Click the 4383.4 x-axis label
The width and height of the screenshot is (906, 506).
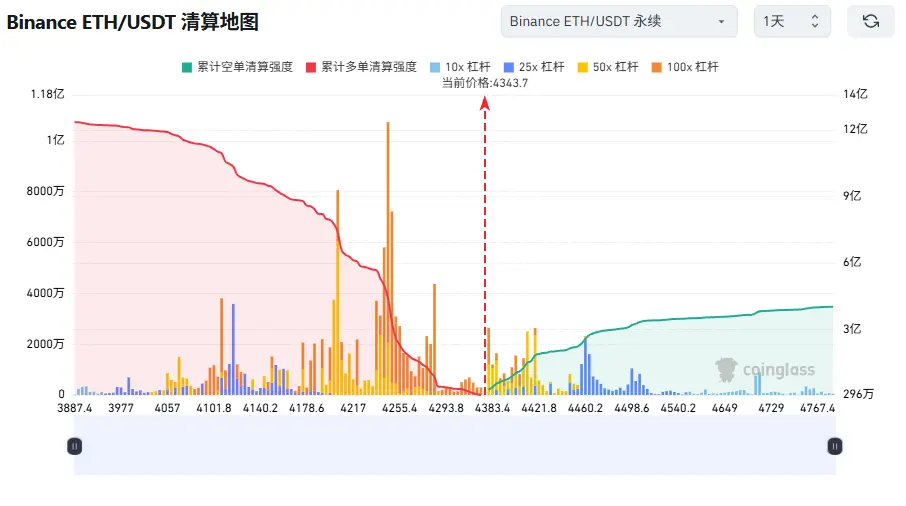(x=492, y=408)
